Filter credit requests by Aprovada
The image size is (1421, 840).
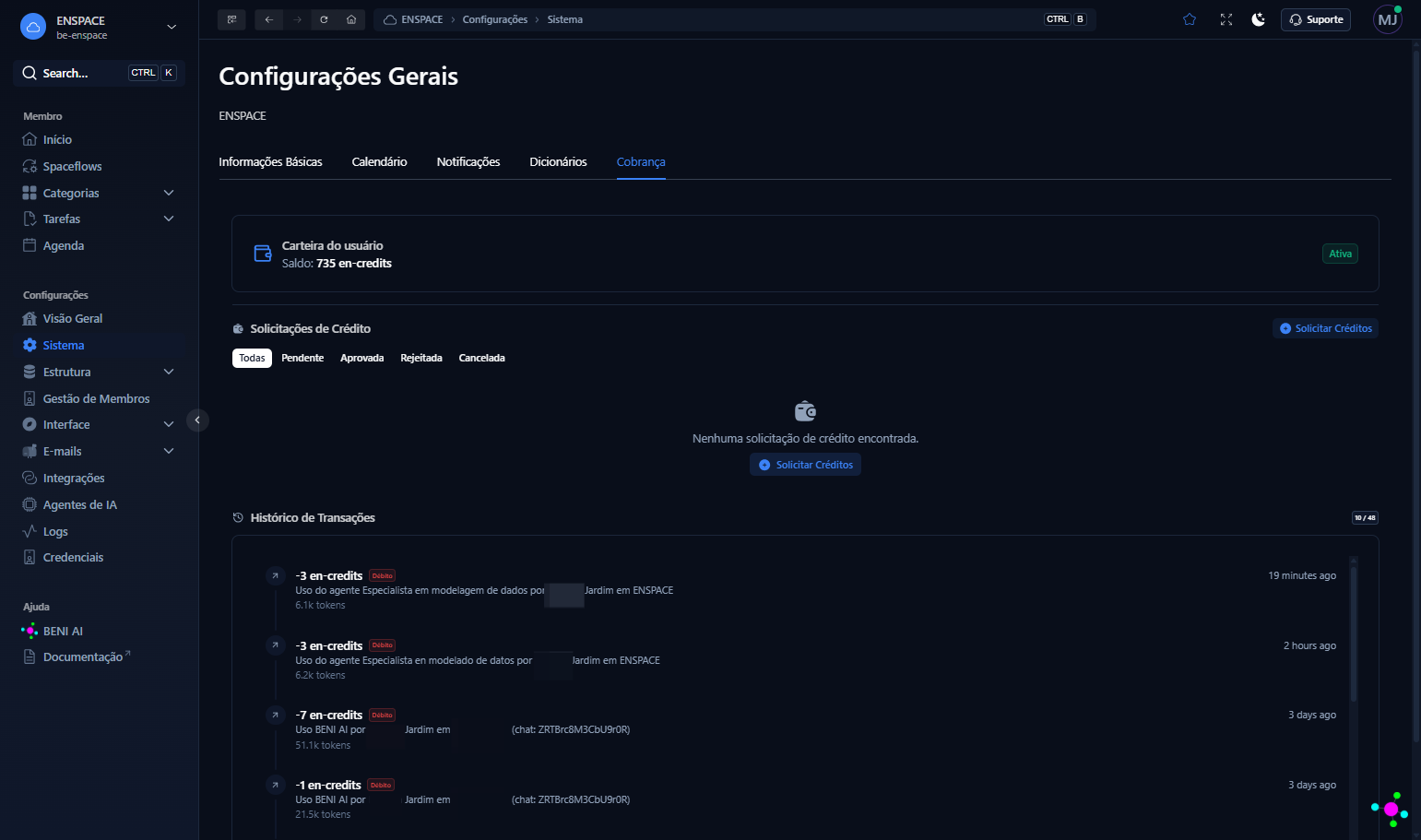click(361, 358)
